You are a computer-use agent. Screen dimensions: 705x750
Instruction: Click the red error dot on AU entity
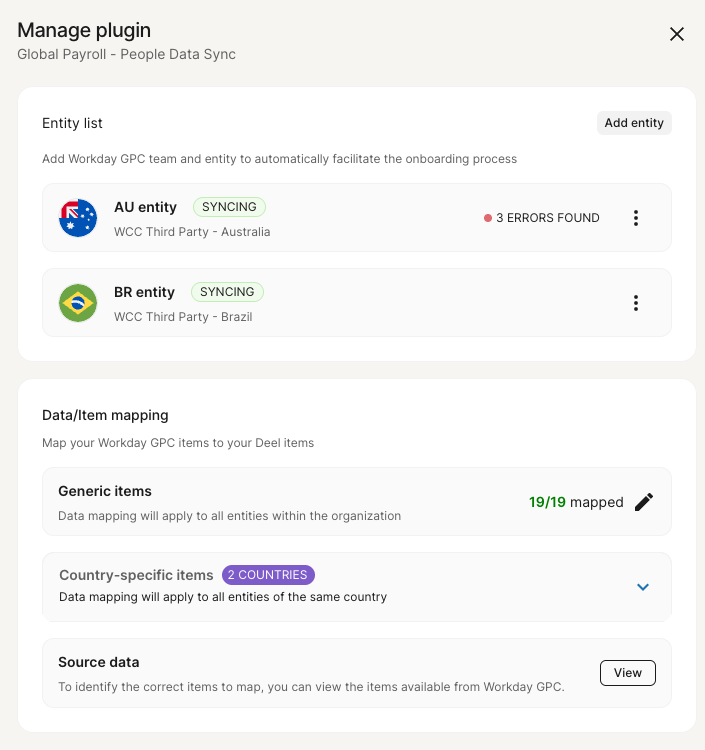[488, 218]
